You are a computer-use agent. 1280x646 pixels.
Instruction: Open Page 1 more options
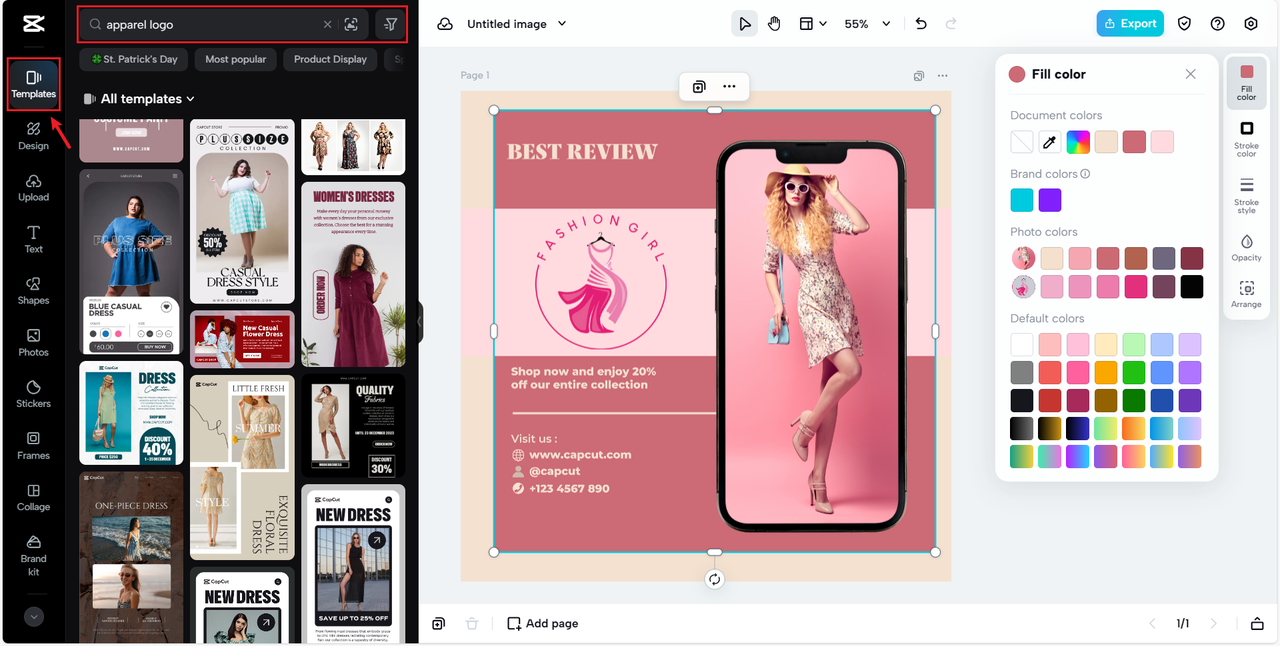(942, 76)
